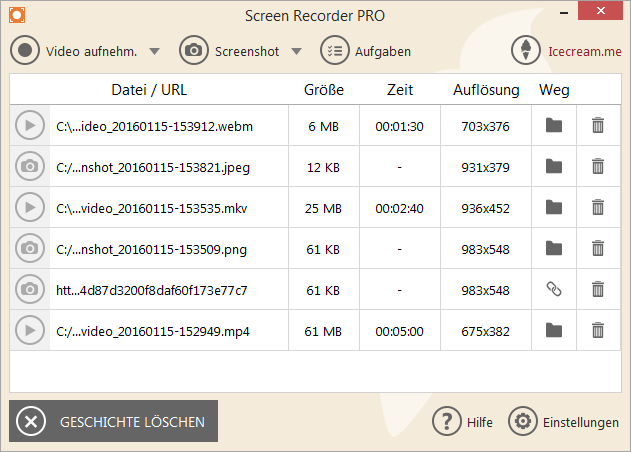Play the 153912.webm video

[x=30, y=126]
